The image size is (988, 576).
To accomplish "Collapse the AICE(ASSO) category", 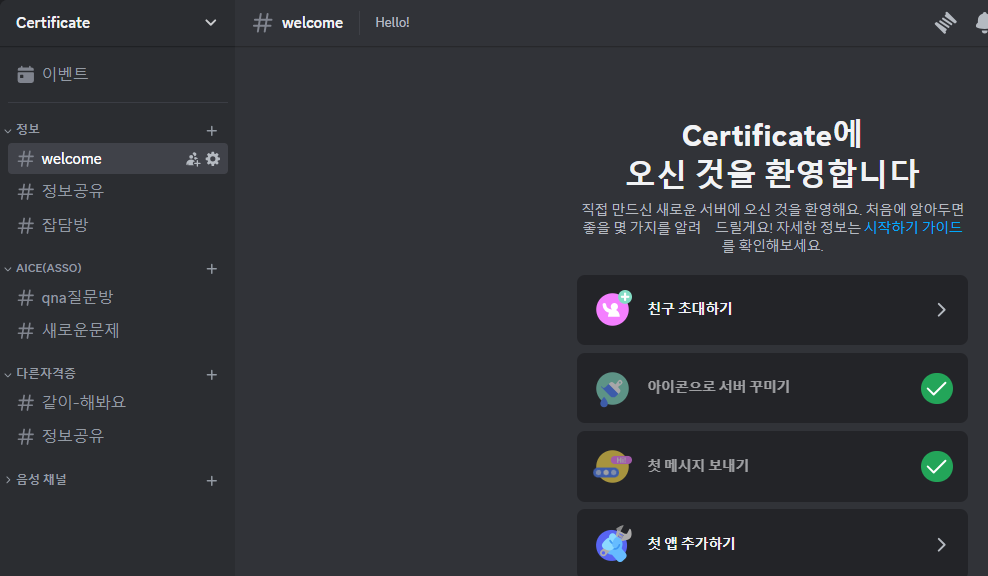I will (43, 268).
